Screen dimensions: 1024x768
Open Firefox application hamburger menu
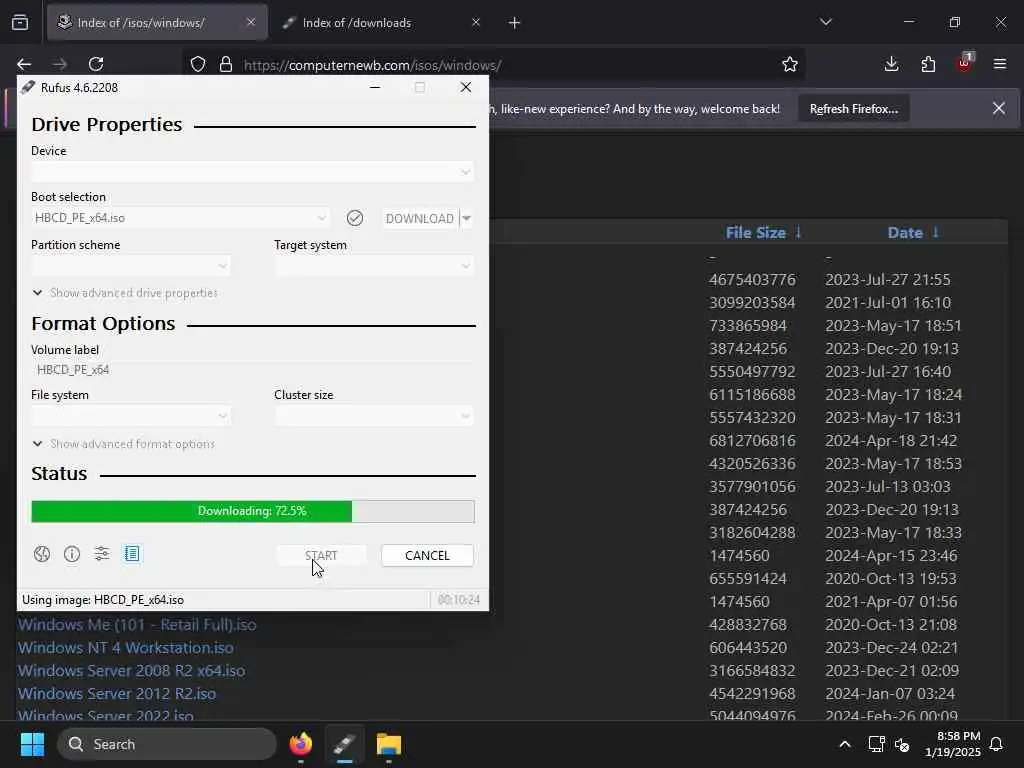[x=1000, y=64]
